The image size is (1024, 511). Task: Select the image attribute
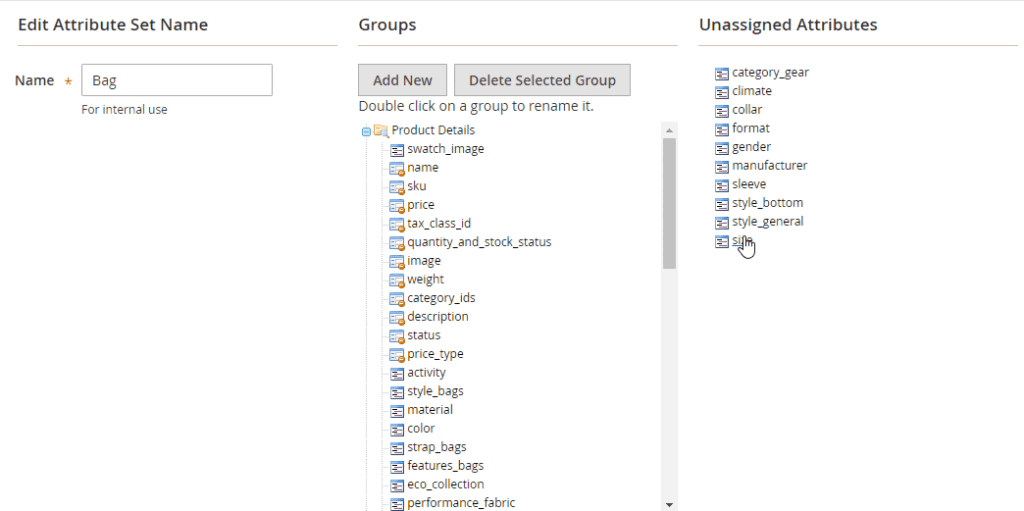[424, 261]
